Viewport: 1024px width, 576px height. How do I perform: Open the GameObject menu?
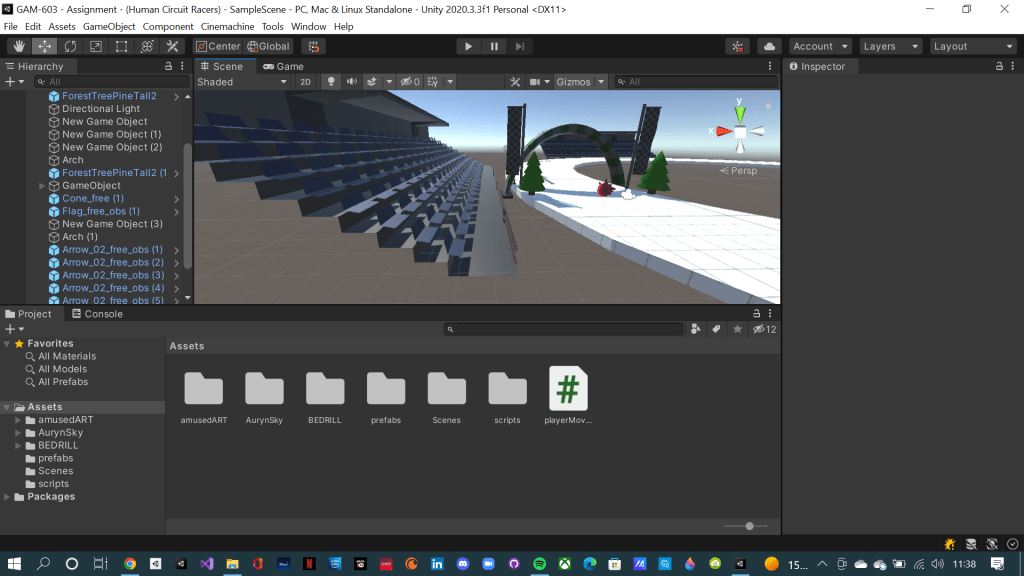[108, 26]
